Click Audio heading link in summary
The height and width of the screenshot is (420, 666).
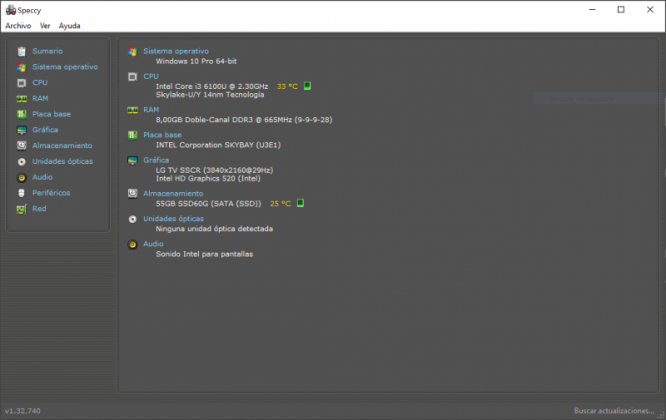click(153, 244)
